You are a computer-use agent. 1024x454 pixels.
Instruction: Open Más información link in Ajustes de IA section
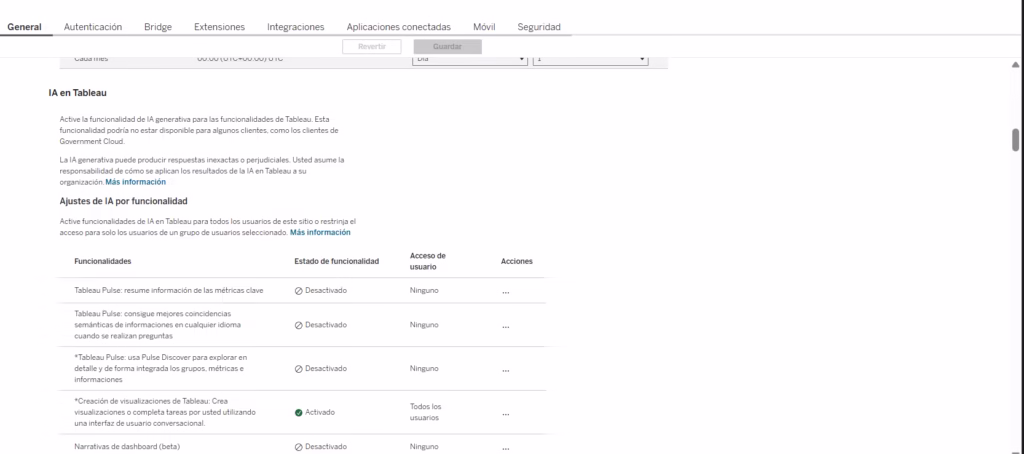click(320, 232)
